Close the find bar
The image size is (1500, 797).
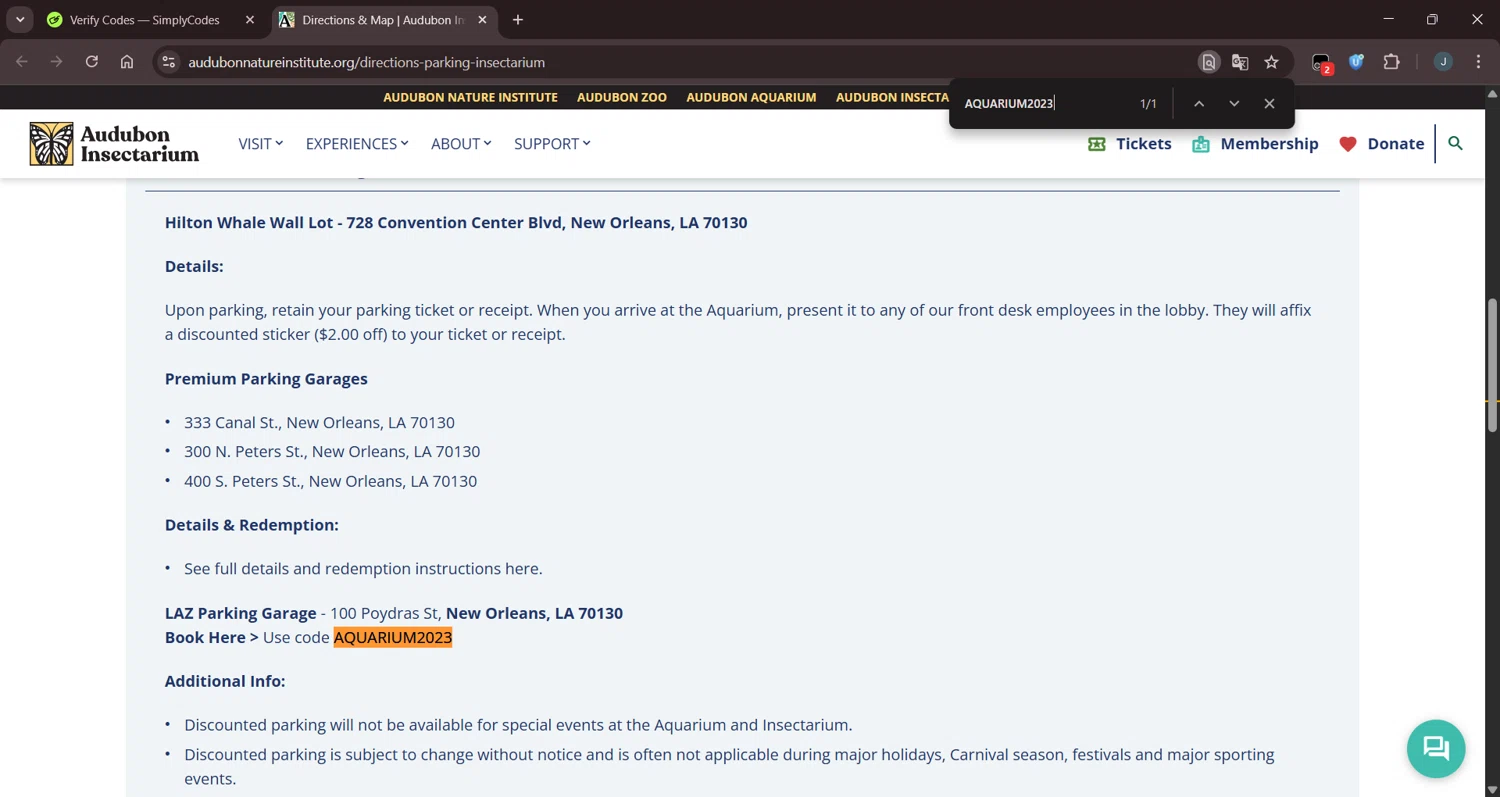point(1269,104)
